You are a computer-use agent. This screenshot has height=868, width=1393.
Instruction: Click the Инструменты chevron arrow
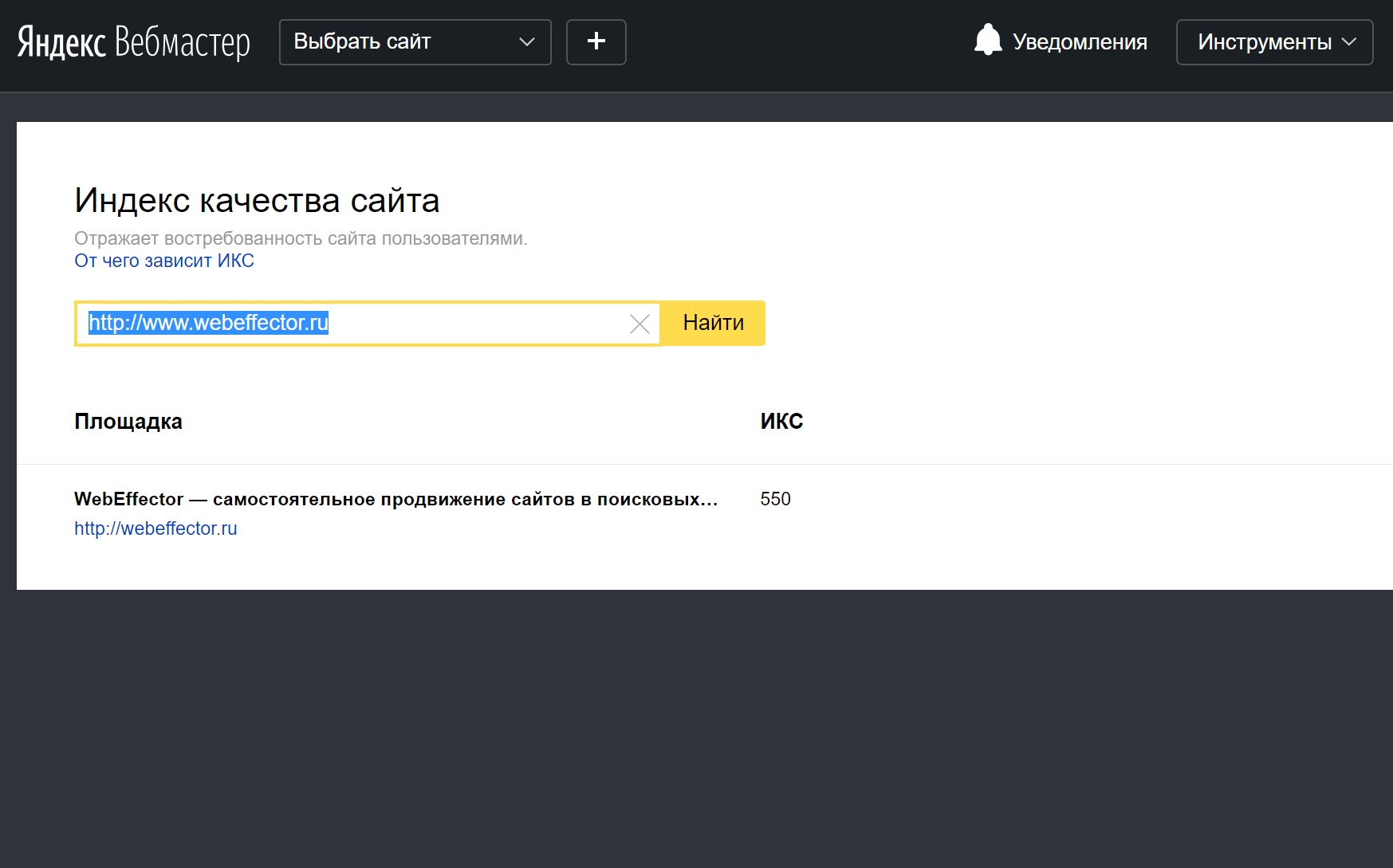click(1349, 42)
